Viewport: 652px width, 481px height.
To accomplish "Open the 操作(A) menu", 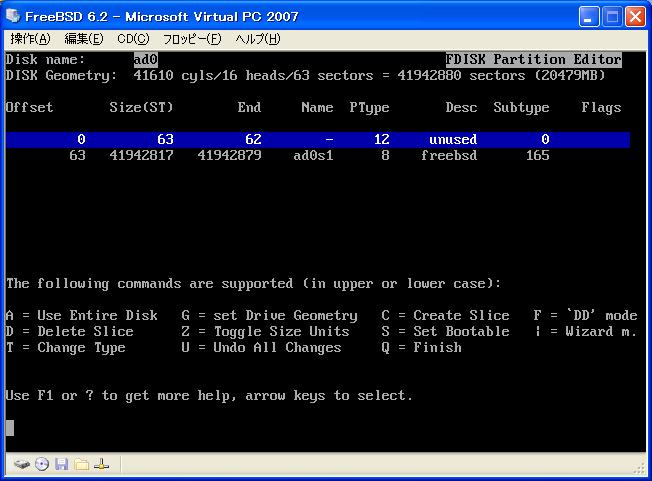I will click(30, 39).
